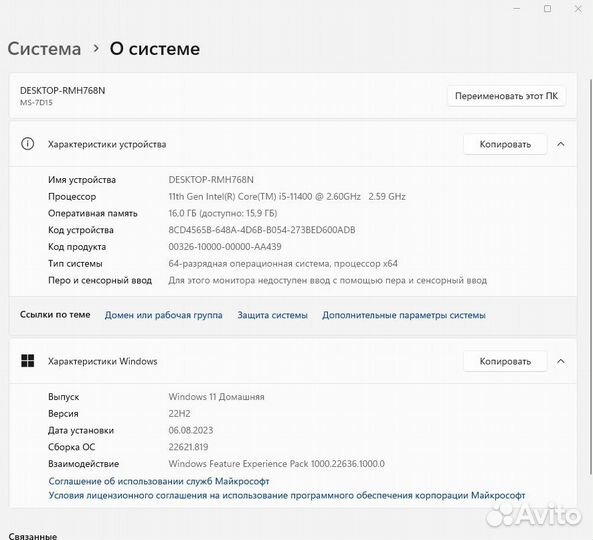This screenshot has height=540, width=593.
Task: Select product ID 00326-10000-00000-AA439
Action: (225, 247)
